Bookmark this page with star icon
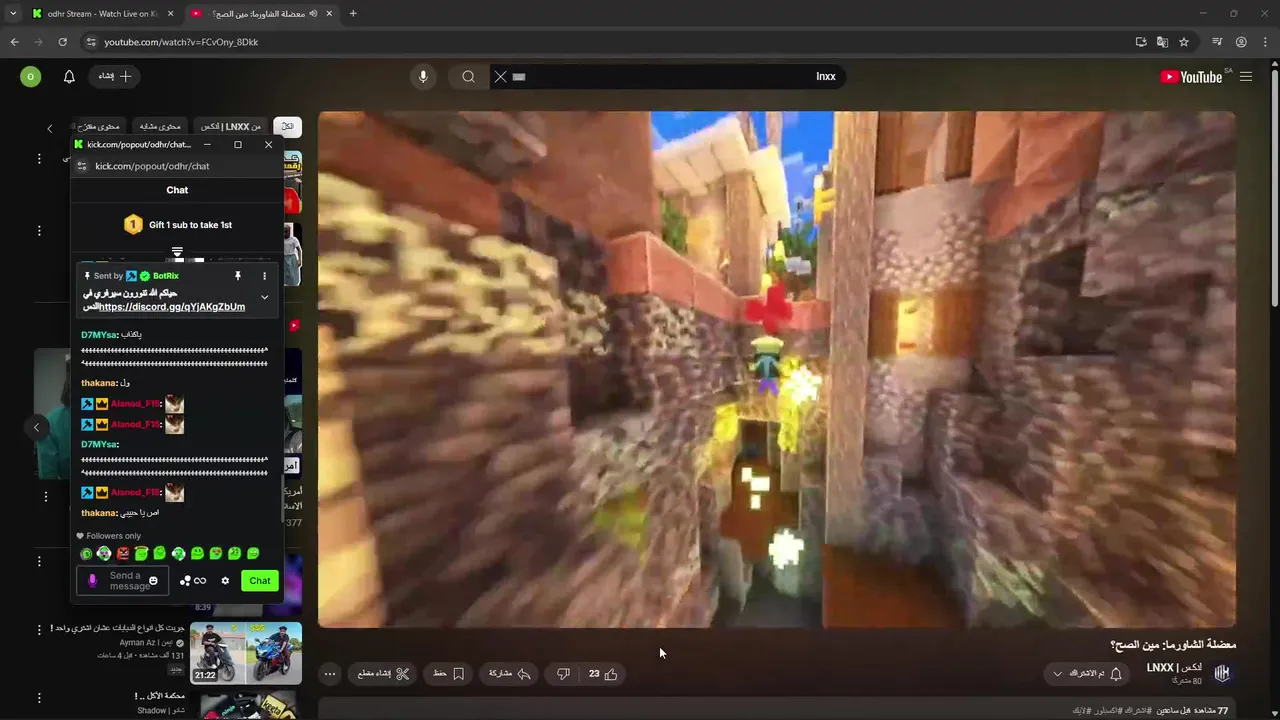Viewport: 1280px width, 720px height. click(x=1184, y=42)
